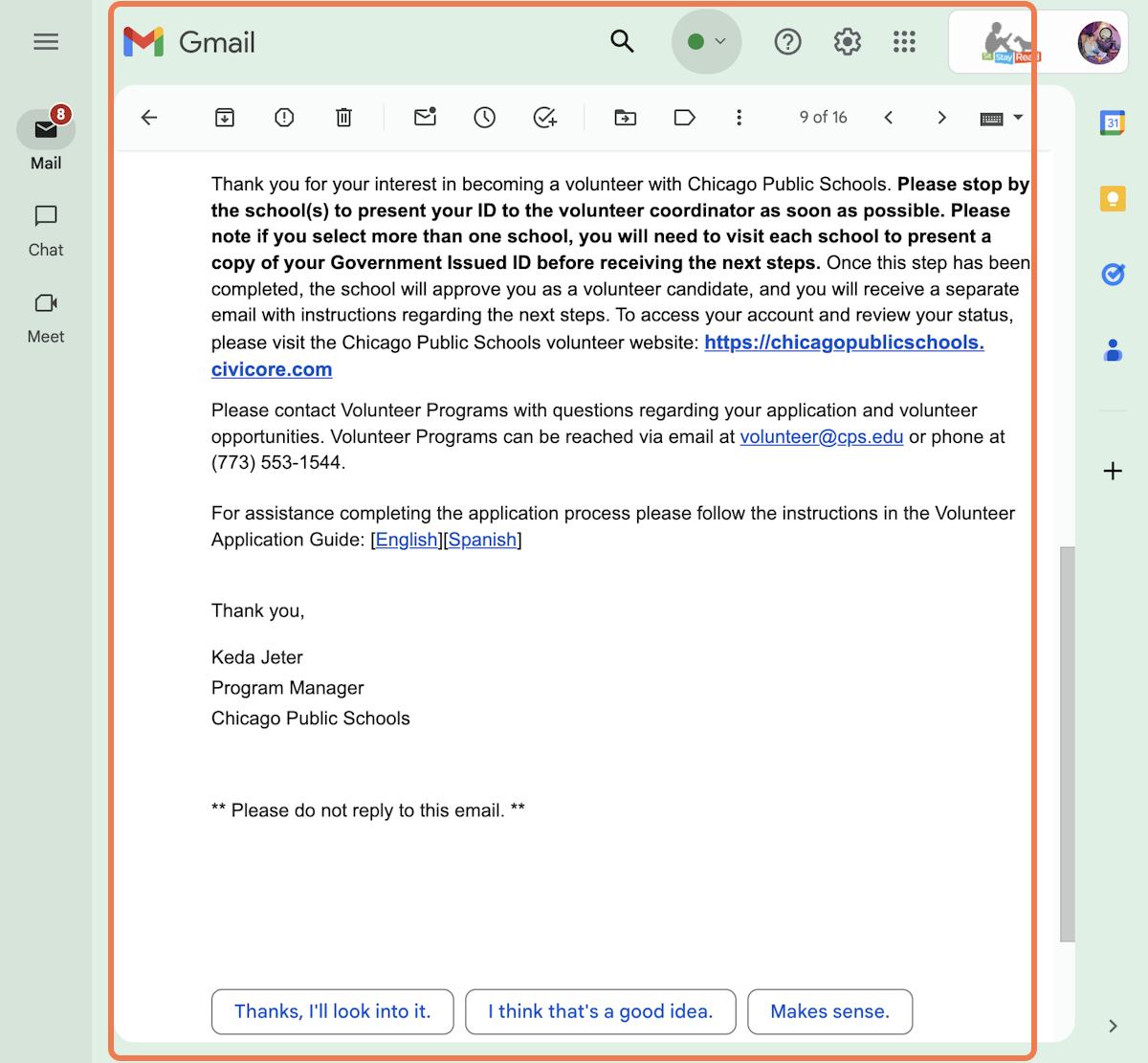Image resolution: width=1148 pixels, height=1063 pixels.
Task: Open the search mail magnifier icon
Action: [x=622, y=41]
